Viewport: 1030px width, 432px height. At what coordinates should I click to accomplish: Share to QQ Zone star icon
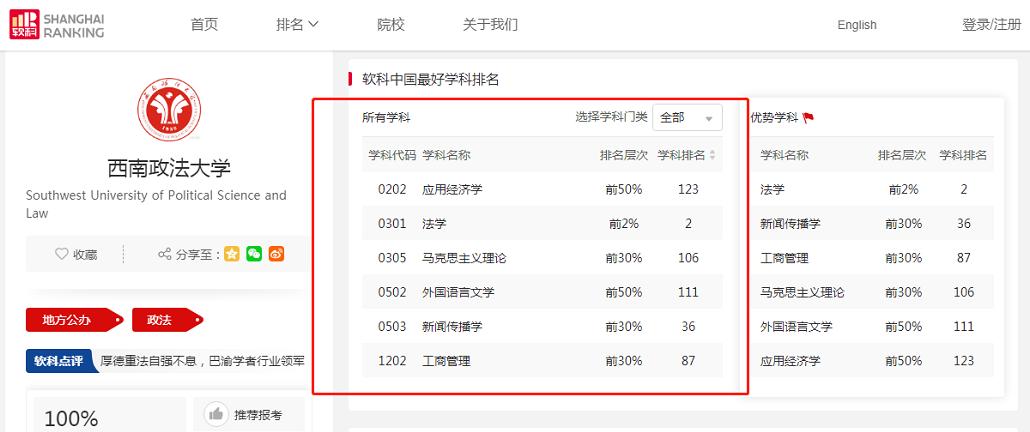coord(231,253)
